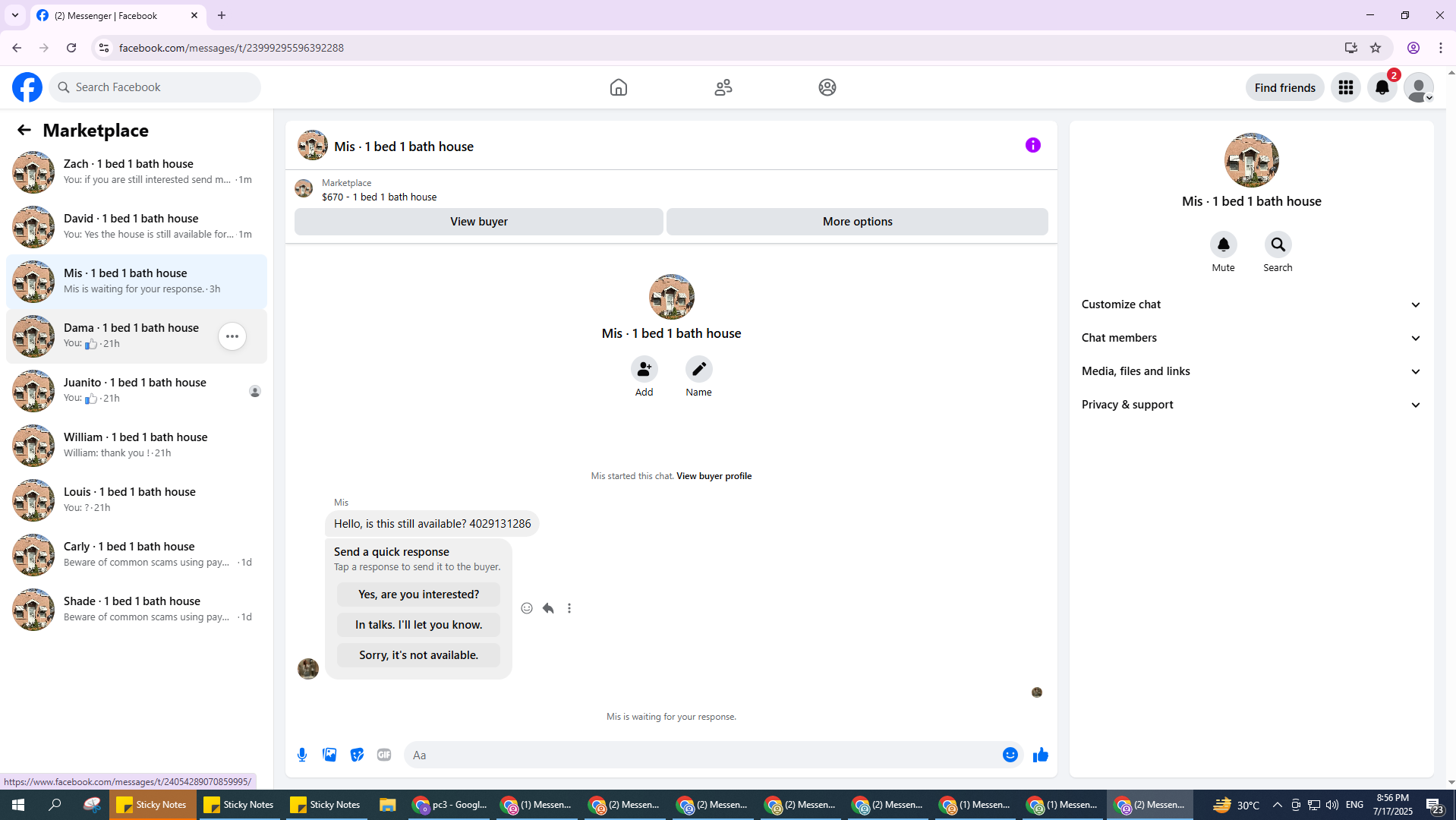The width and height of the screenshot is (1456, 820).
Task: Open the Chrome profile icon
Action: (1413, 48)
